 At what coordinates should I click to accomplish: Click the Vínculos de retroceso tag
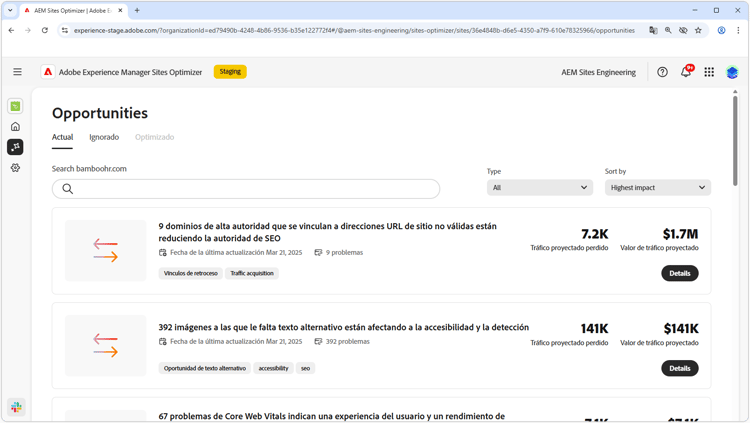tap(190, 273)
